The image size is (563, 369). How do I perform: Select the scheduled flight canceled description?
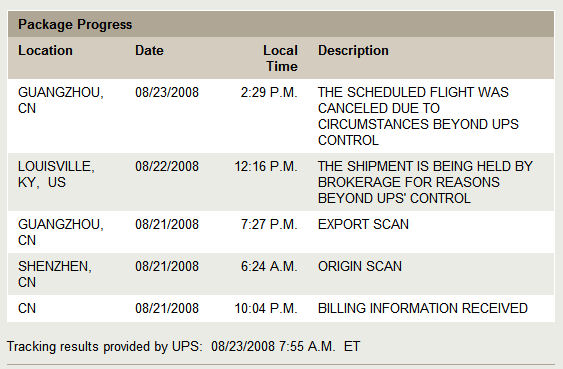pyautogui.click(x=418, y=116)
